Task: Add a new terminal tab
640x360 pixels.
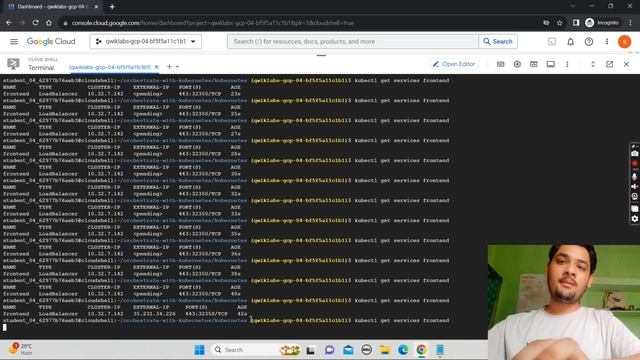Action: click(169, 67)
